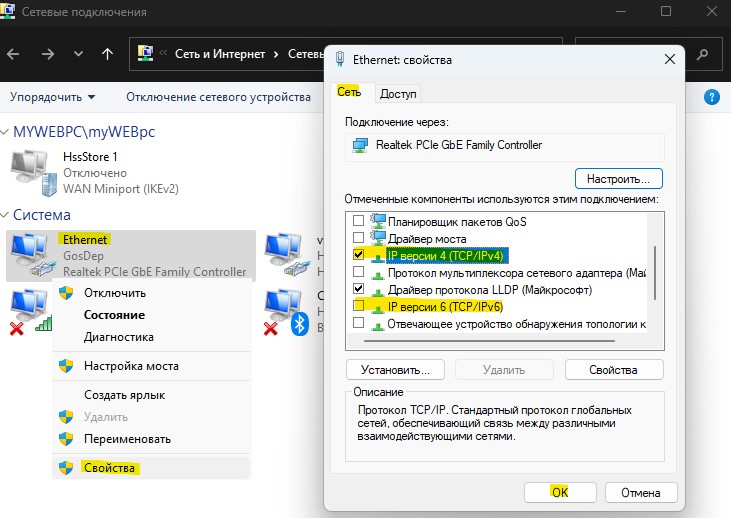This screenshot has width=731, height=519.
Task: Click the LLDP driver protocol icon
Action: 378,291
